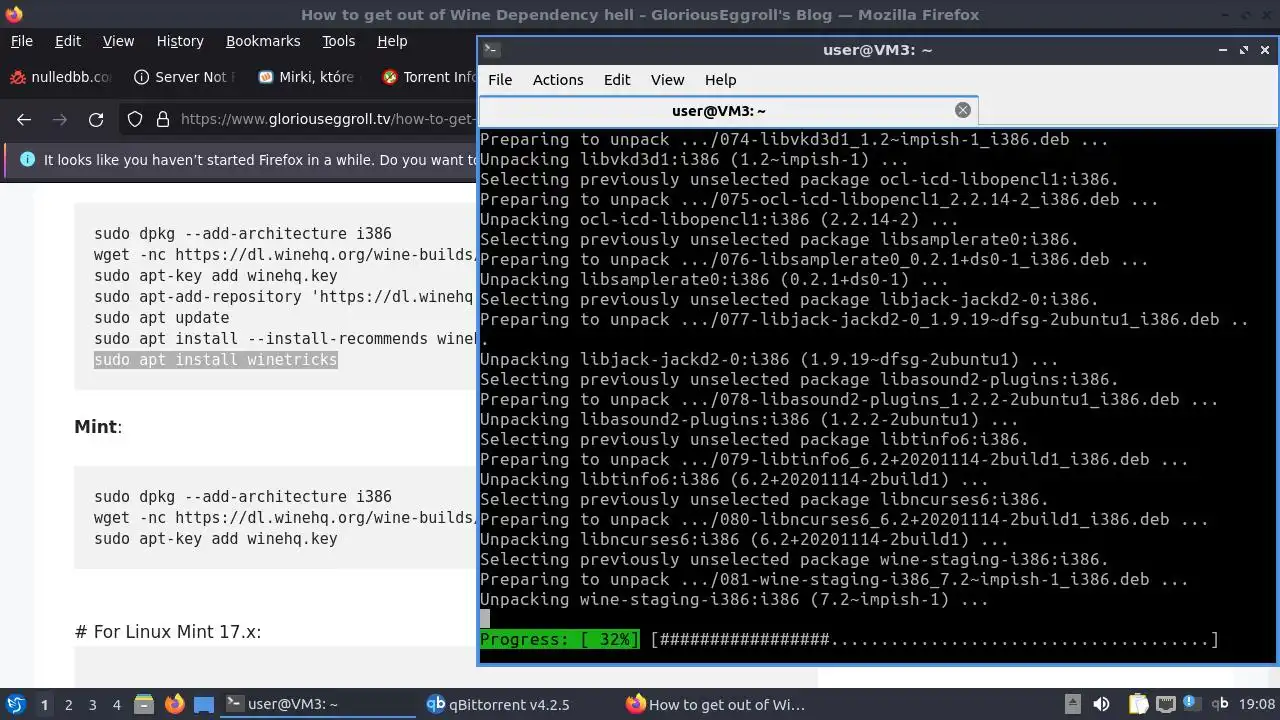Open the network connection tray icon

[x=1165, y=704]
